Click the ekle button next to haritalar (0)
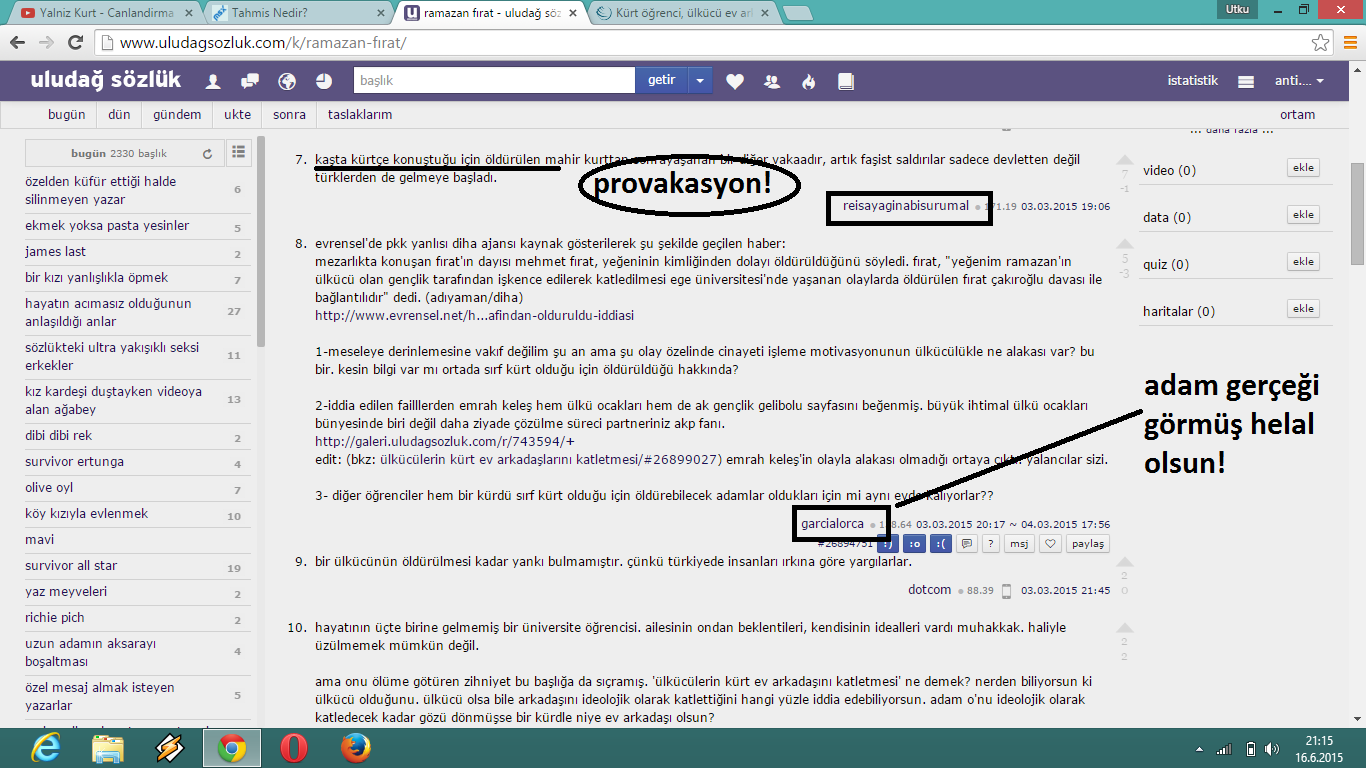 pos(1303,309)
